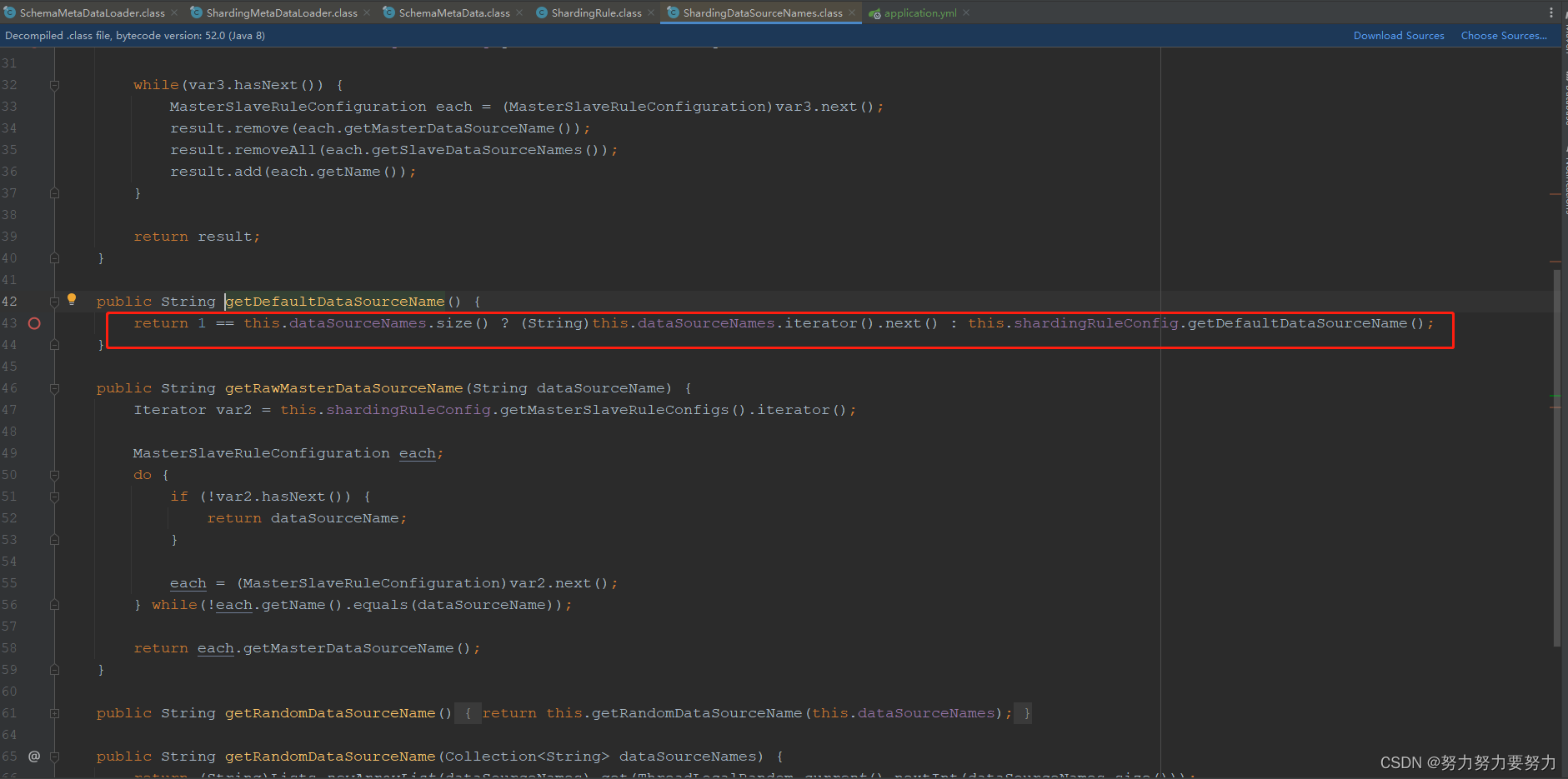Viewport: 1568px width, 779px height.
Task: Click the ShardingRule.class tab file icon
Action: [x=541, y=12]
